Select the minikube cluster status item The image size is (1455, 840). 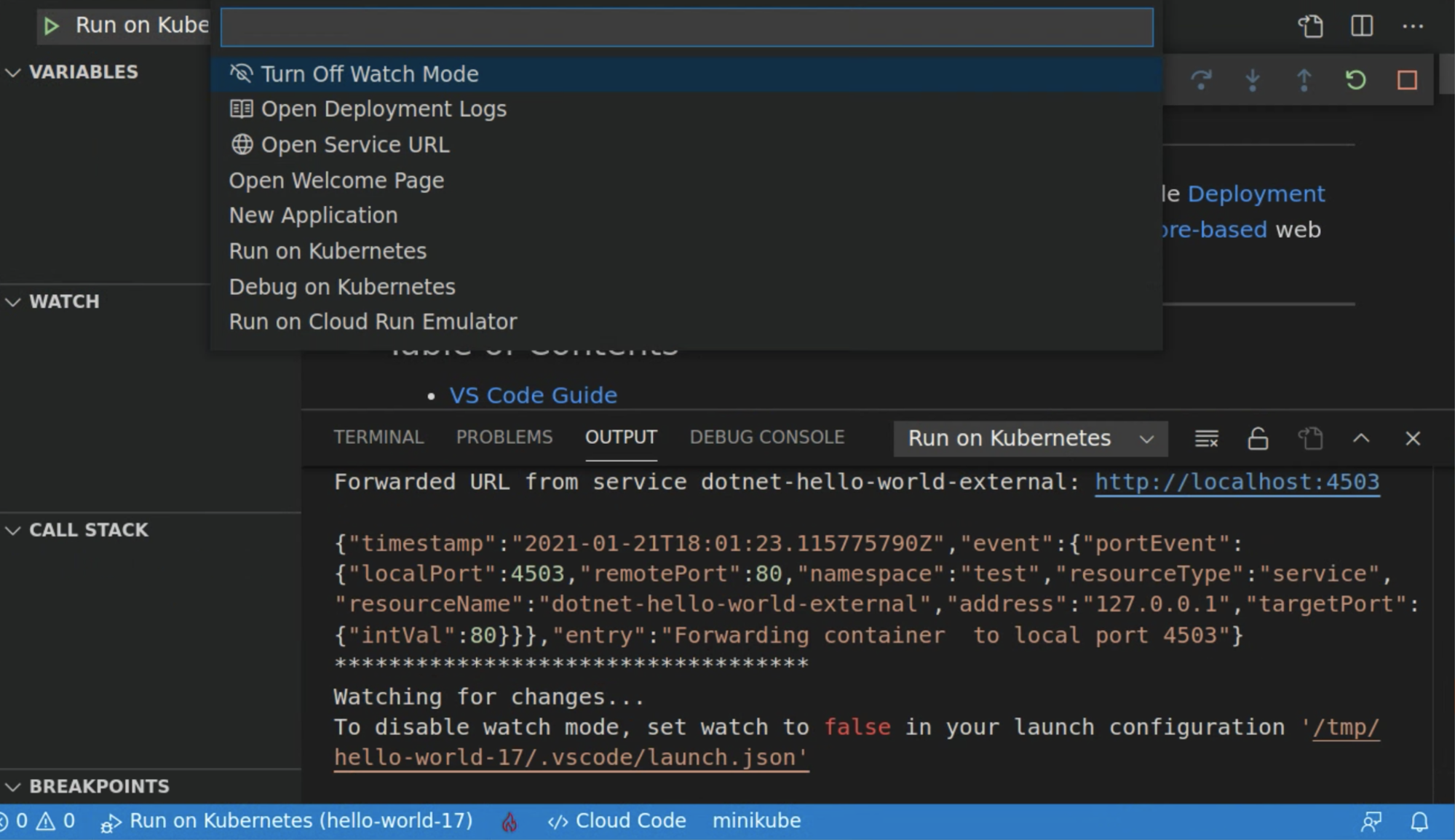(756, 821)
